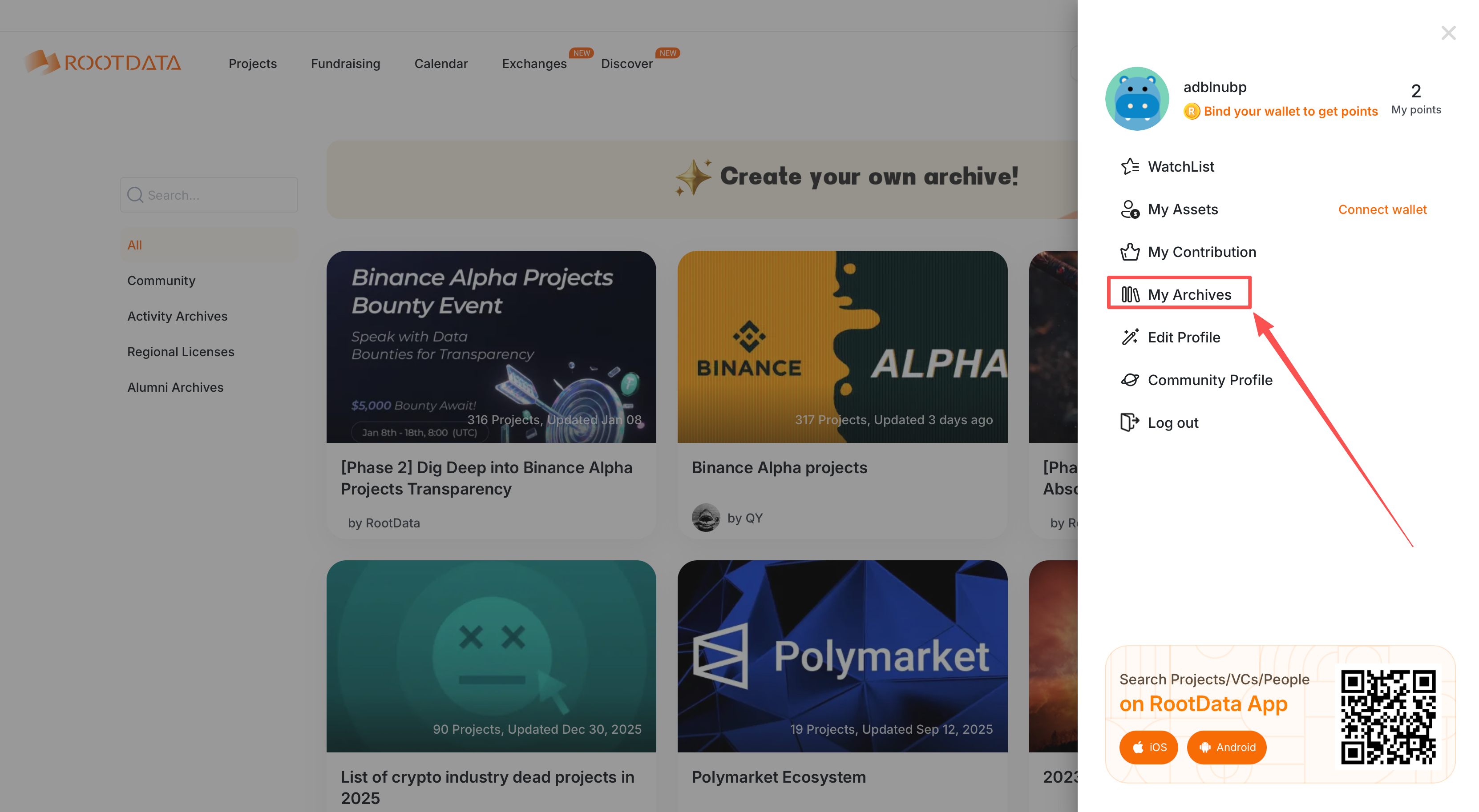
Task: Click the Edit Profile wand icon
Action: click(x=1129, y=337)
